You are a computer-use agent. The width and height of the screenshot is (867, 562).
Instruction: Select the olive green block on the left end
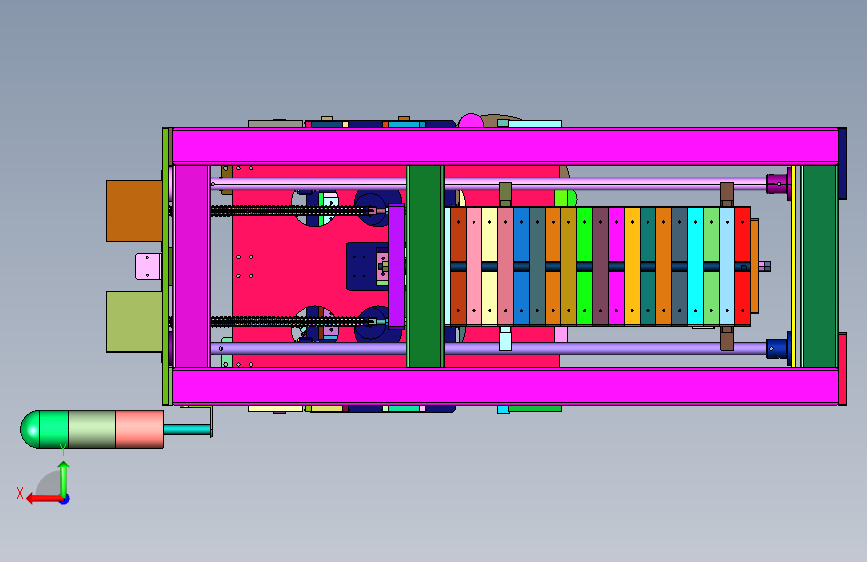click(x=134, y=321)
